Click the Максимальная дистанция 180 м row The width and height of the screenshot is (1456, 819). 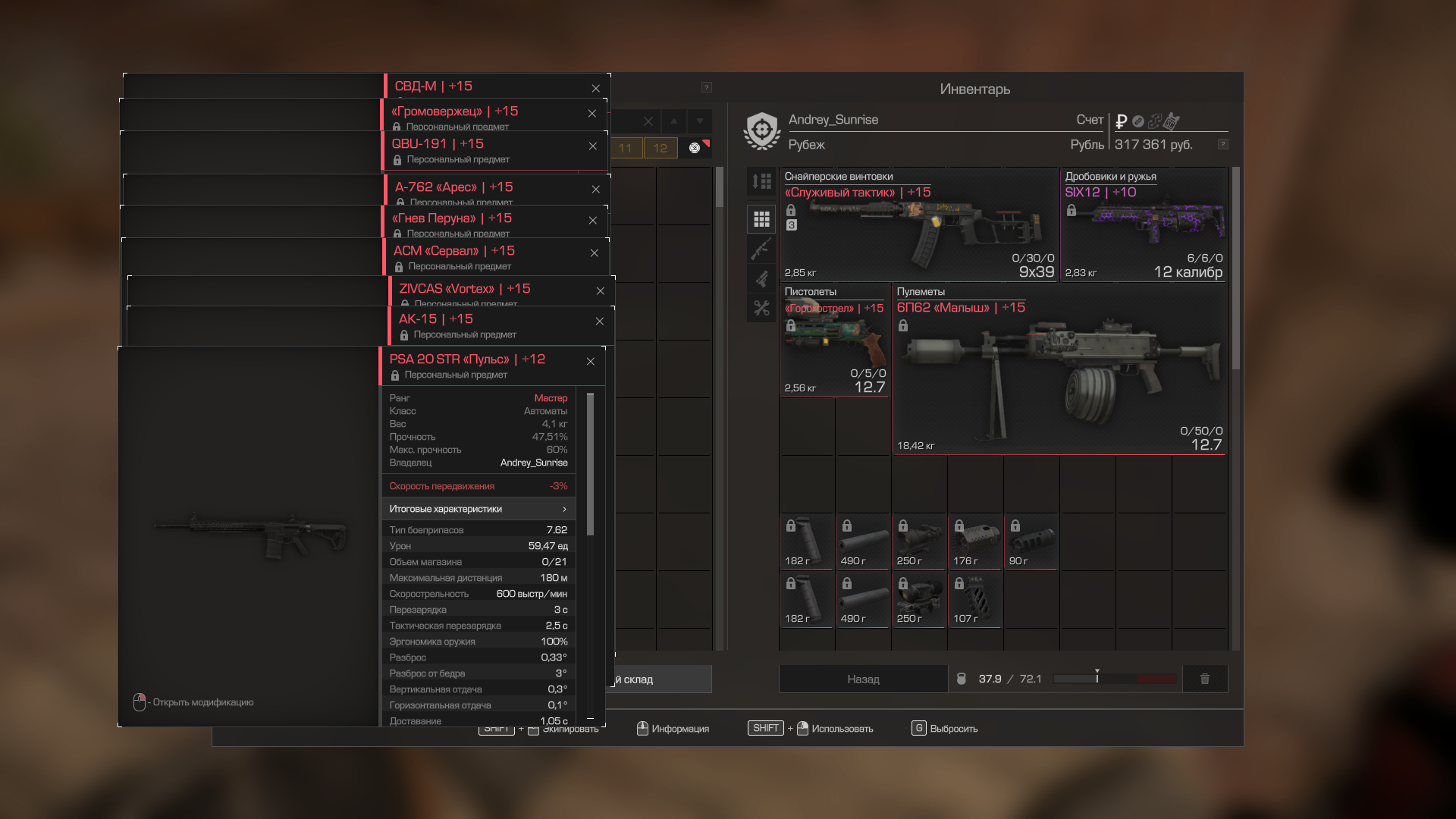click(479, 578)
